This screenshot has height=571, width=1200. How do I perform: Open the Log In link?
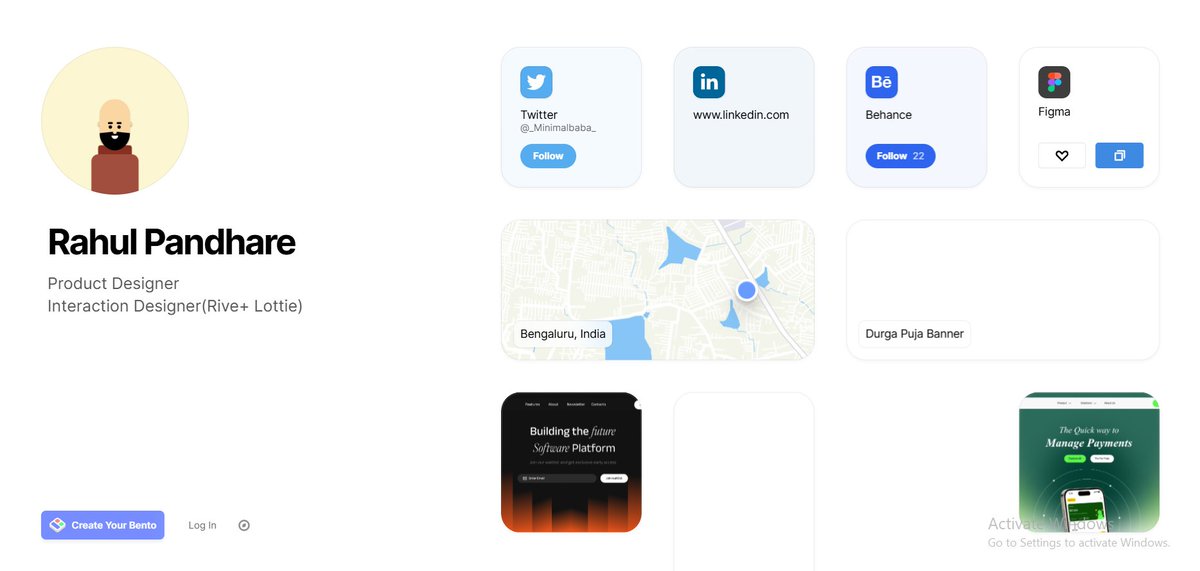tap(202, 525)
